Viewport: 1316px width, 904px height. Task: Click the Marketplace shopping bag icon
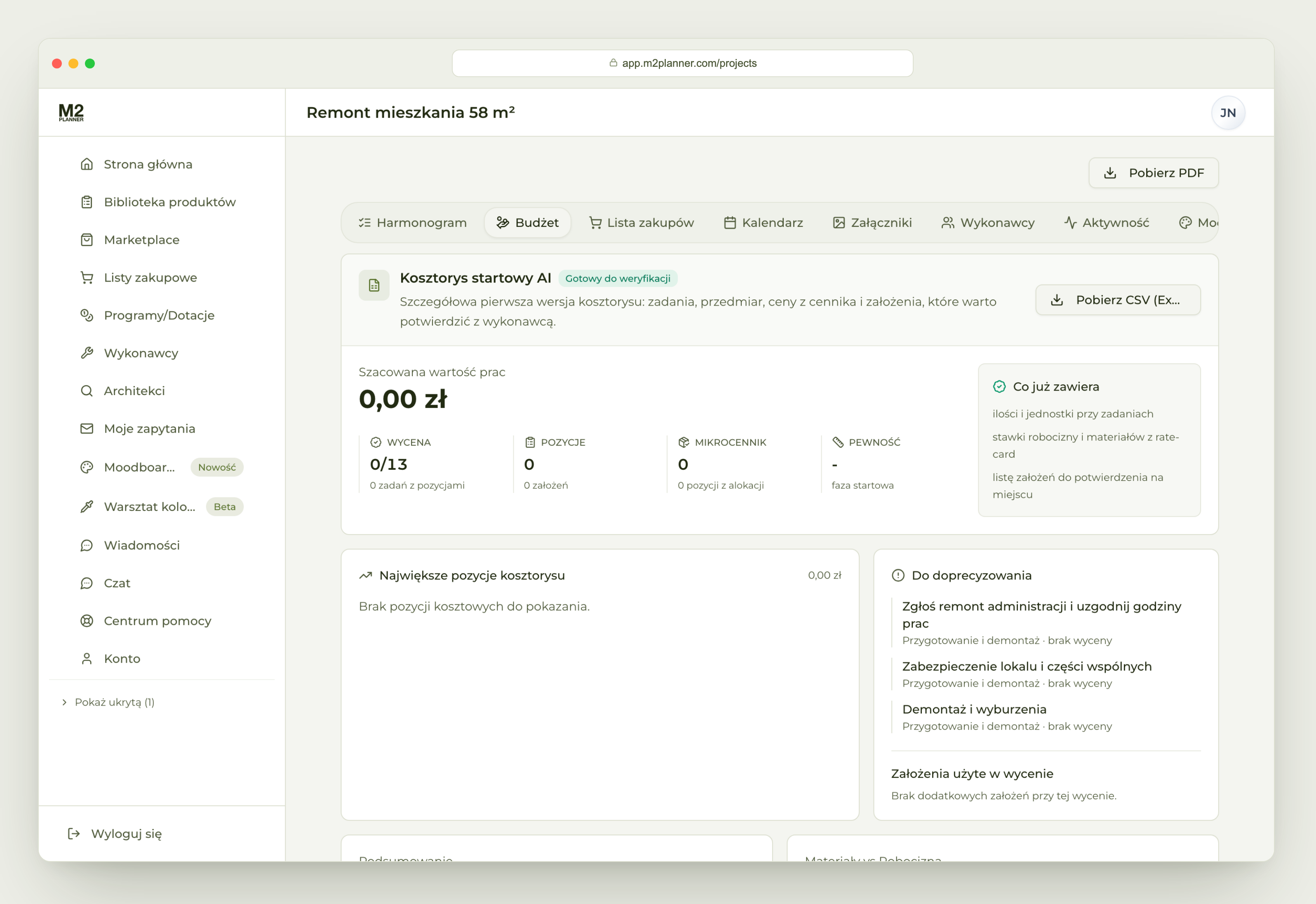point(87,240)
